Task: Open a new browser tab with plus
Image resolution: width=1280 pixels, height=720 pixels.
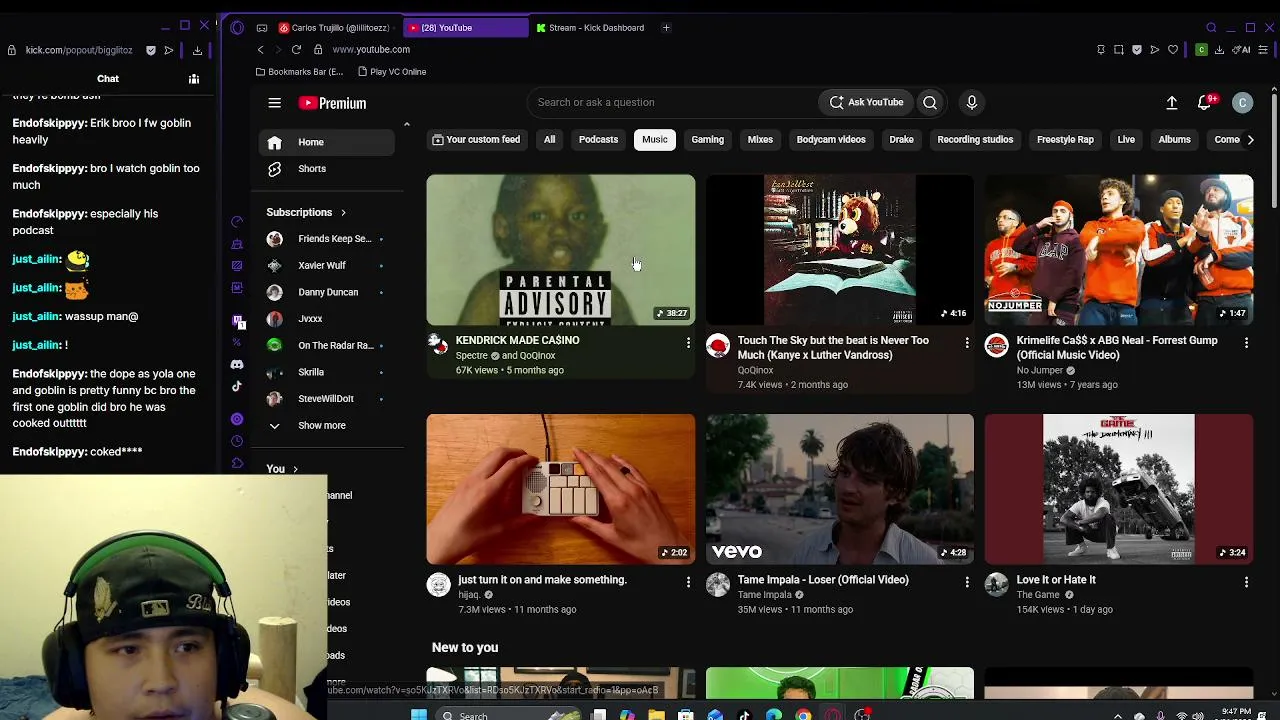Action: pyautogui.click(x=666, y=27)
